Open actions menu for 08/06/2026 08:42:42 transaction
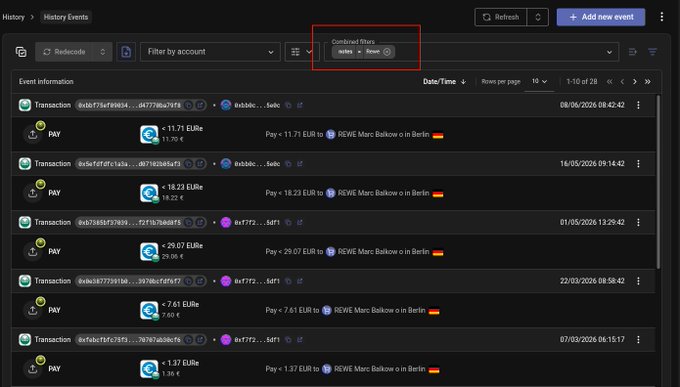 (x=638, y=105)
